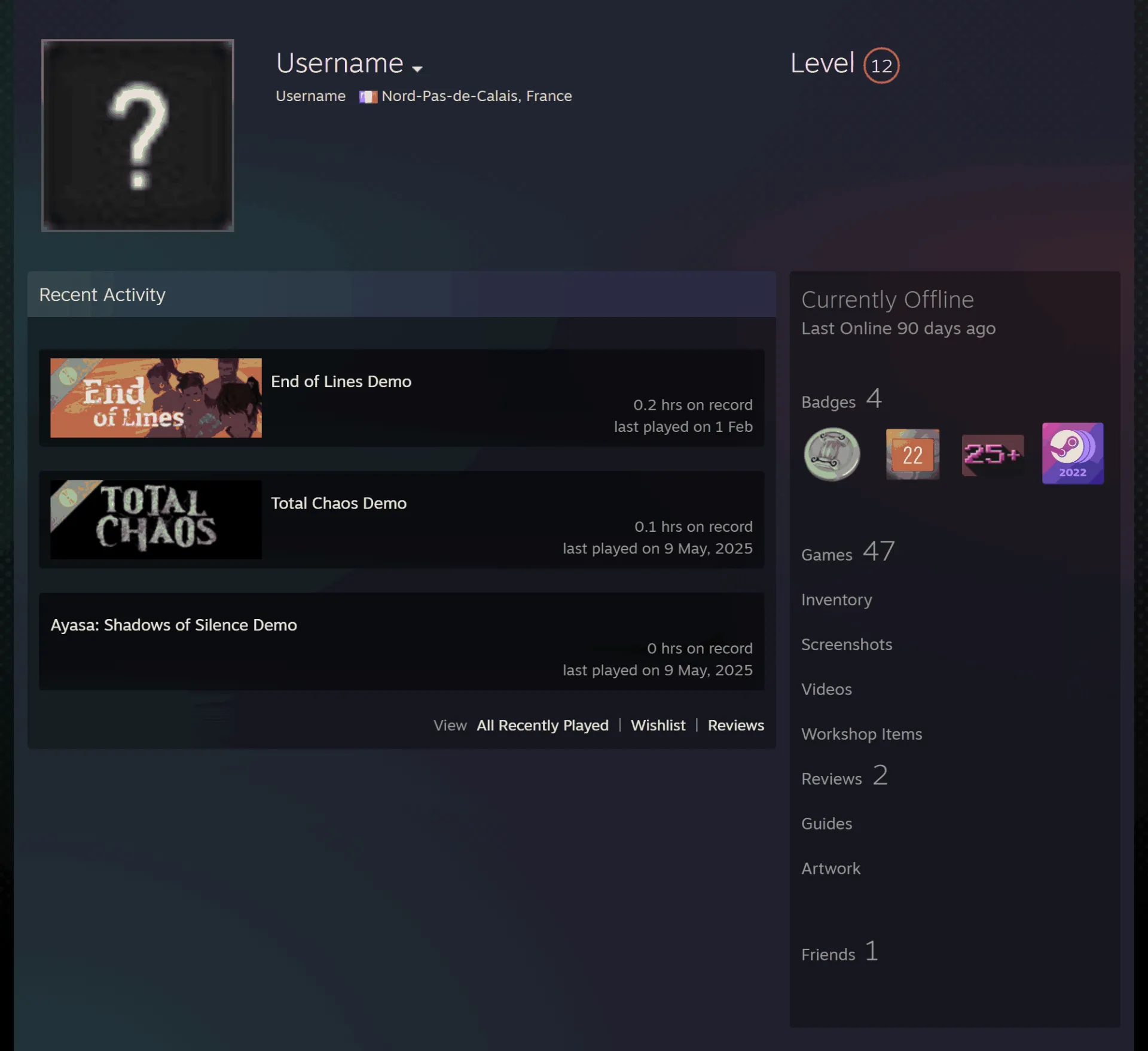Click "Last Online 90 days ago" text
The height and width of the screenshot is (1051, 1148).
[x=898, y=328]
